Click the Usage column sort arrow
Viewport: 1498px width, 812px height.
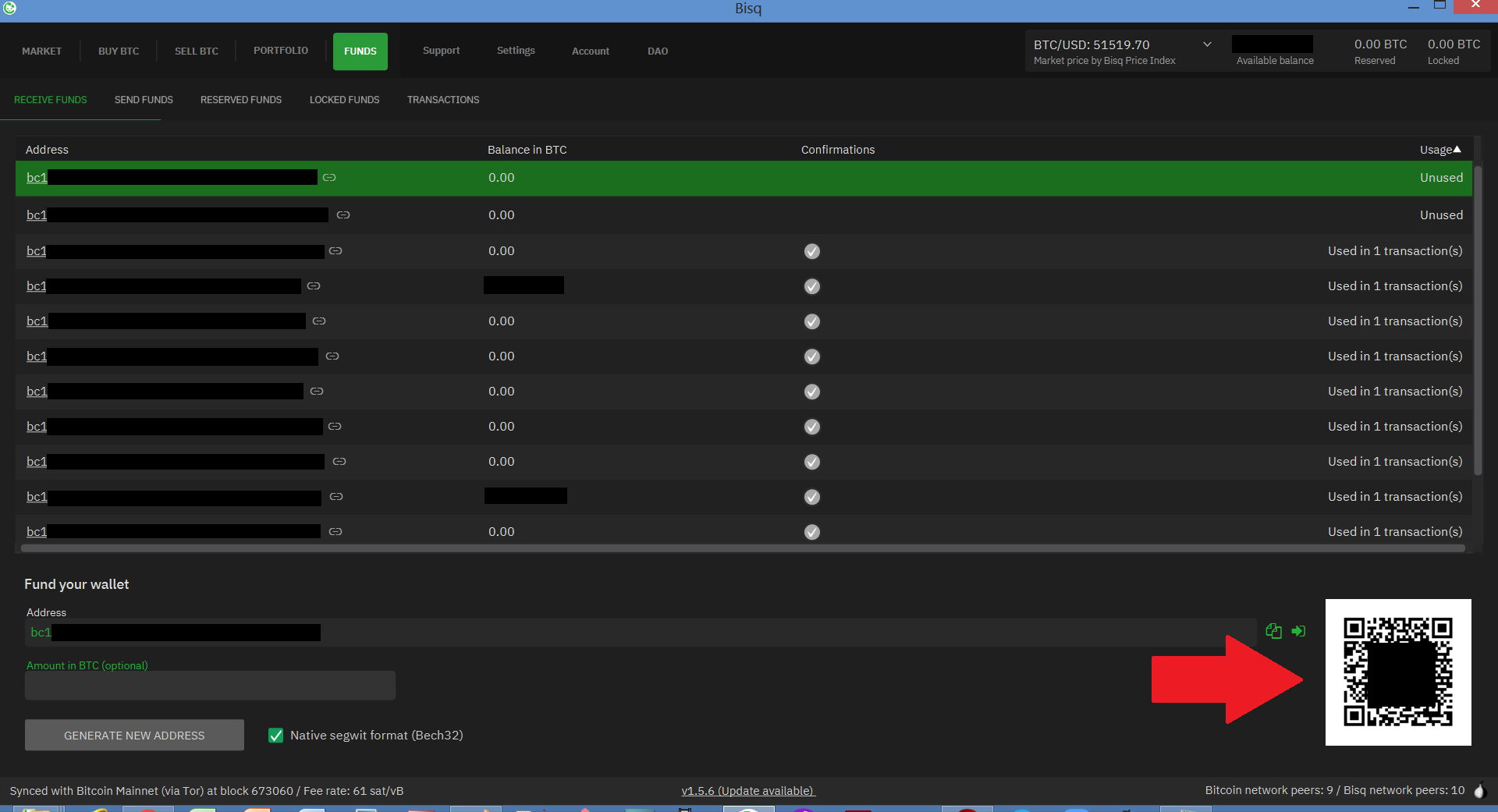tap(1458, 149)
